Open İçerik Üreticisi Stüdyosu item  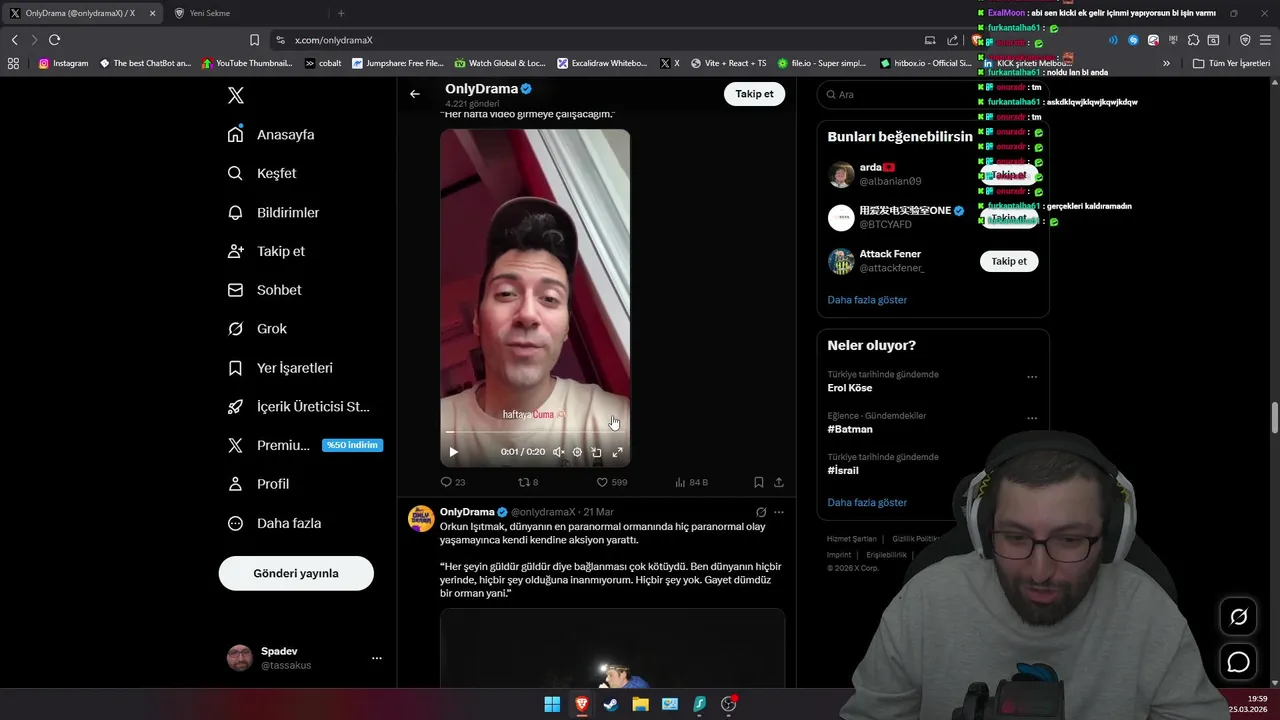(299, 406)
